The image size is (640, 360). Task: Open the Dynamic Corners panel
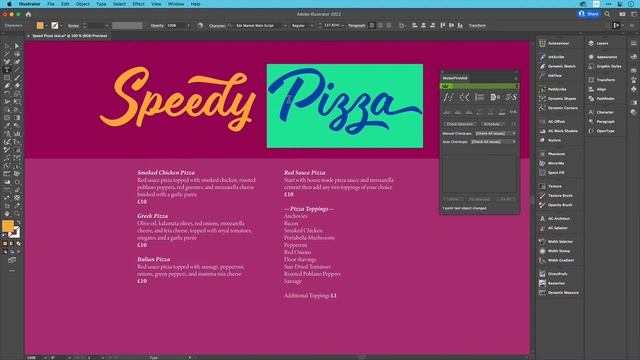pyautogui.click(x=559, y=108)
